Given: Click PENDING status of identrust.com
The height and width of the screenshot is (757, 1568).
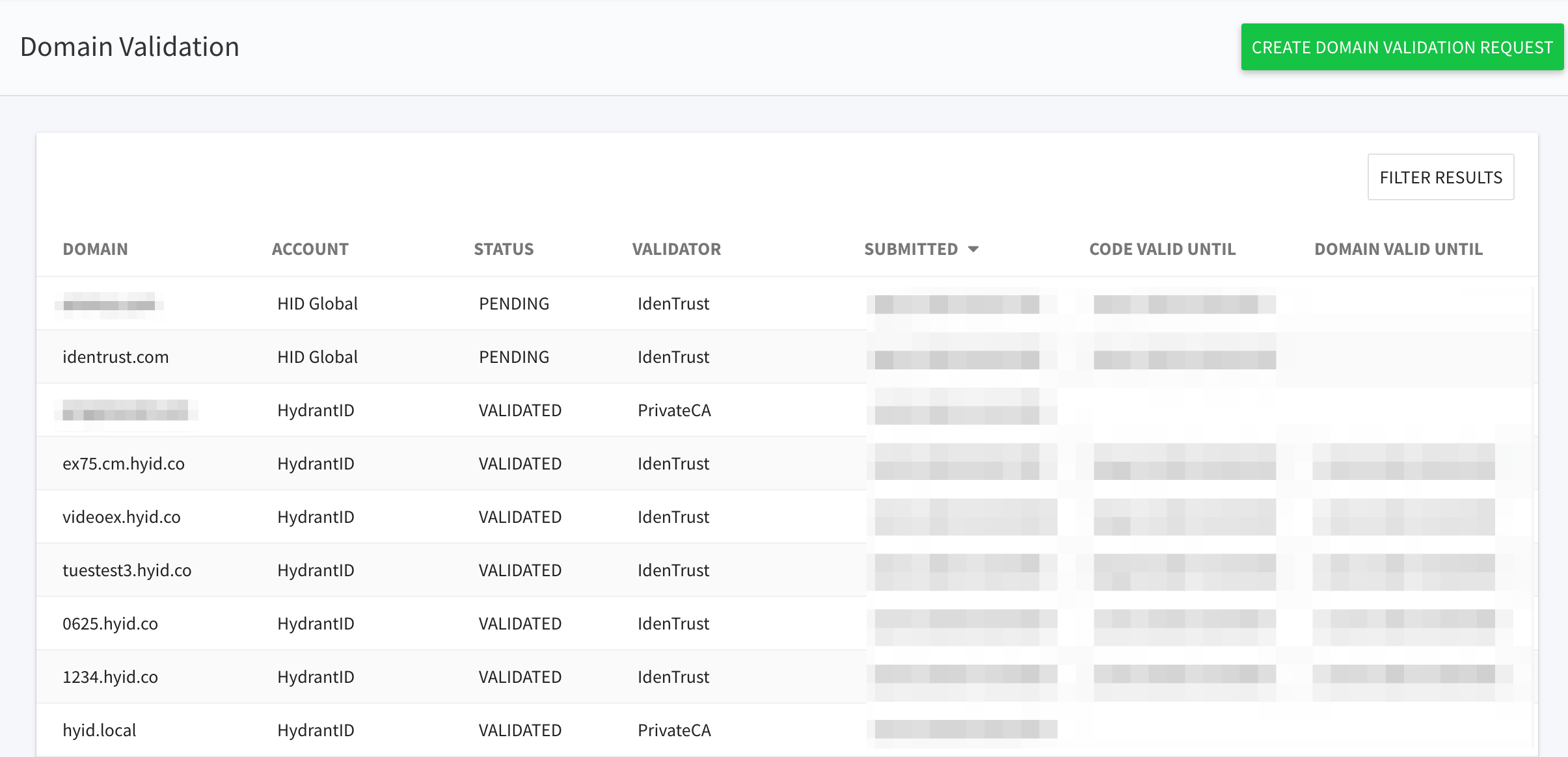Looking at the screenshot, I should point(514,357).
